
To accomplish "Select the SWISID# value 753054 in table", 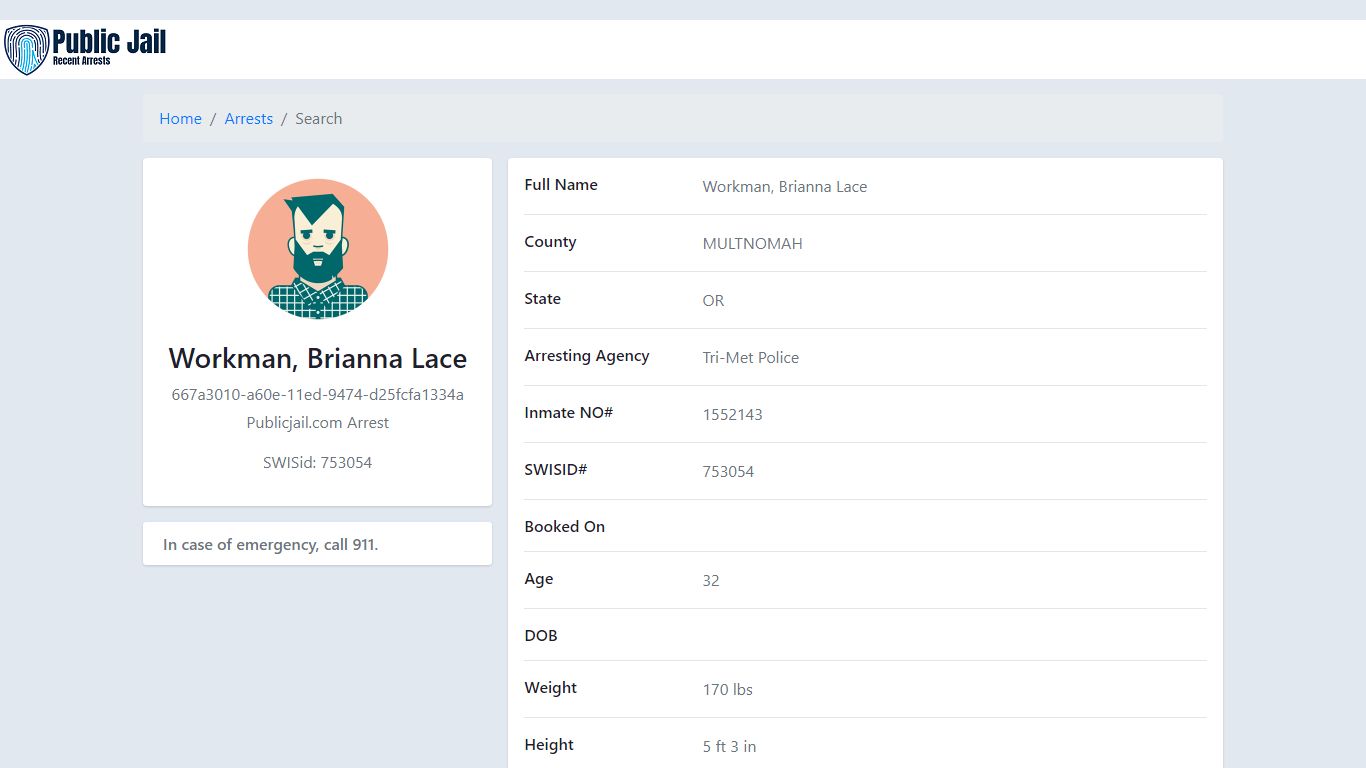I will pyautogui.click(x=728, y=471).
